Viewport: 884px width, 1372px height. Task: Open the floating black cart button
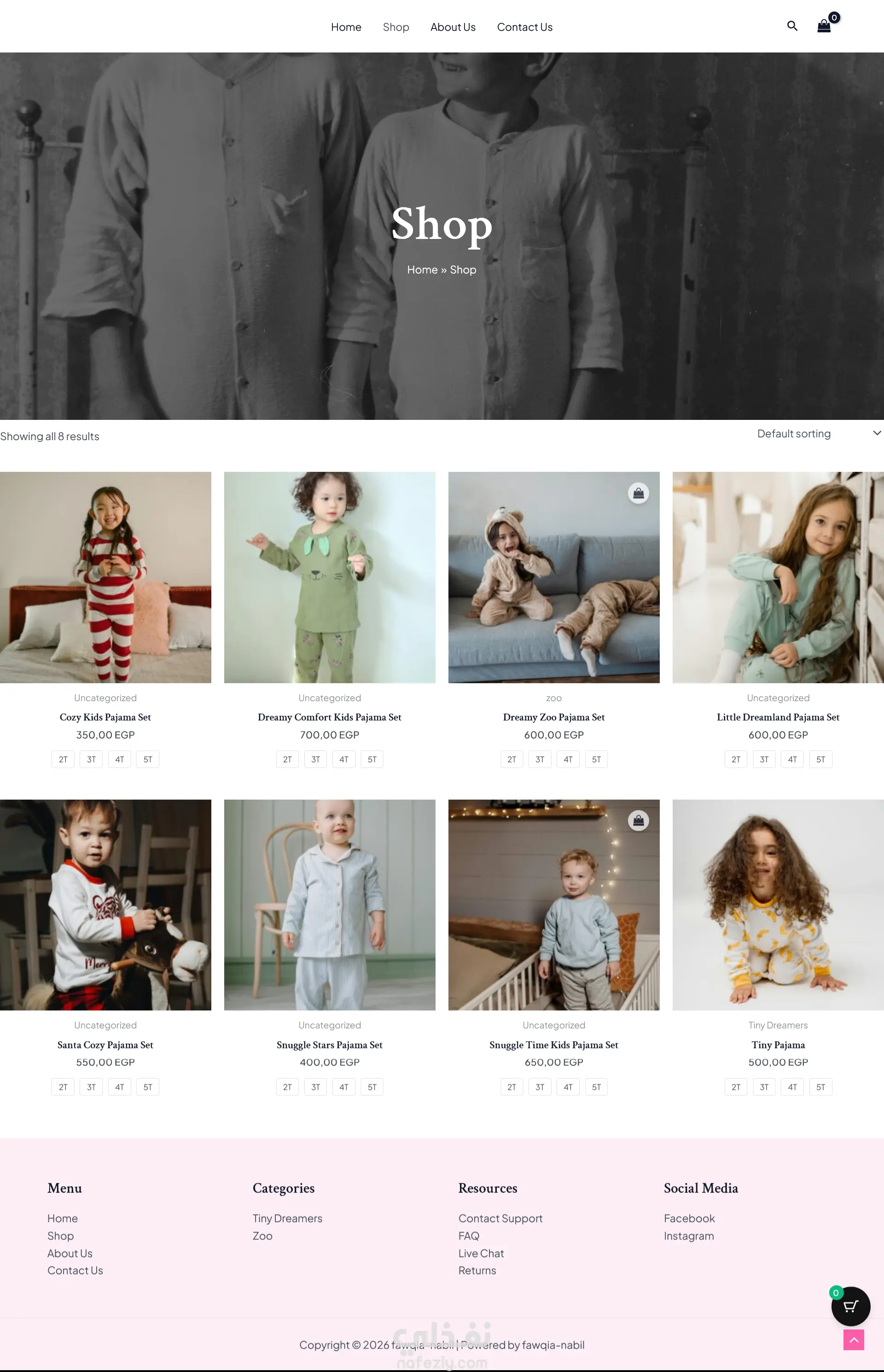pyautogui.click(x=851, y=1306)
